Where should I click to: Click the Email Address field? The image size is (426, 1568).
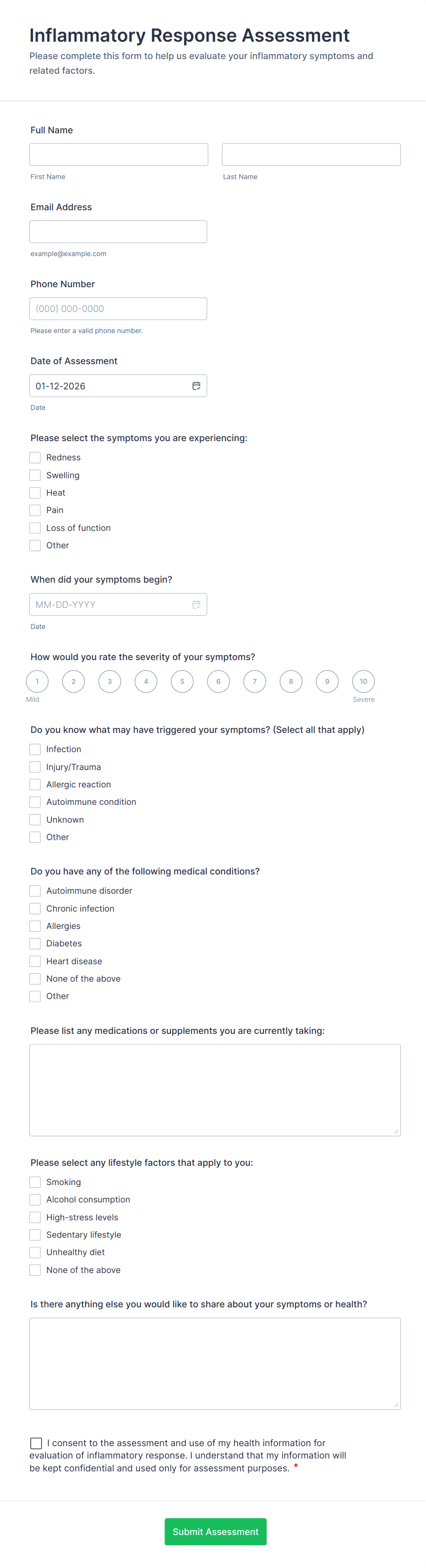click(118, 231)
